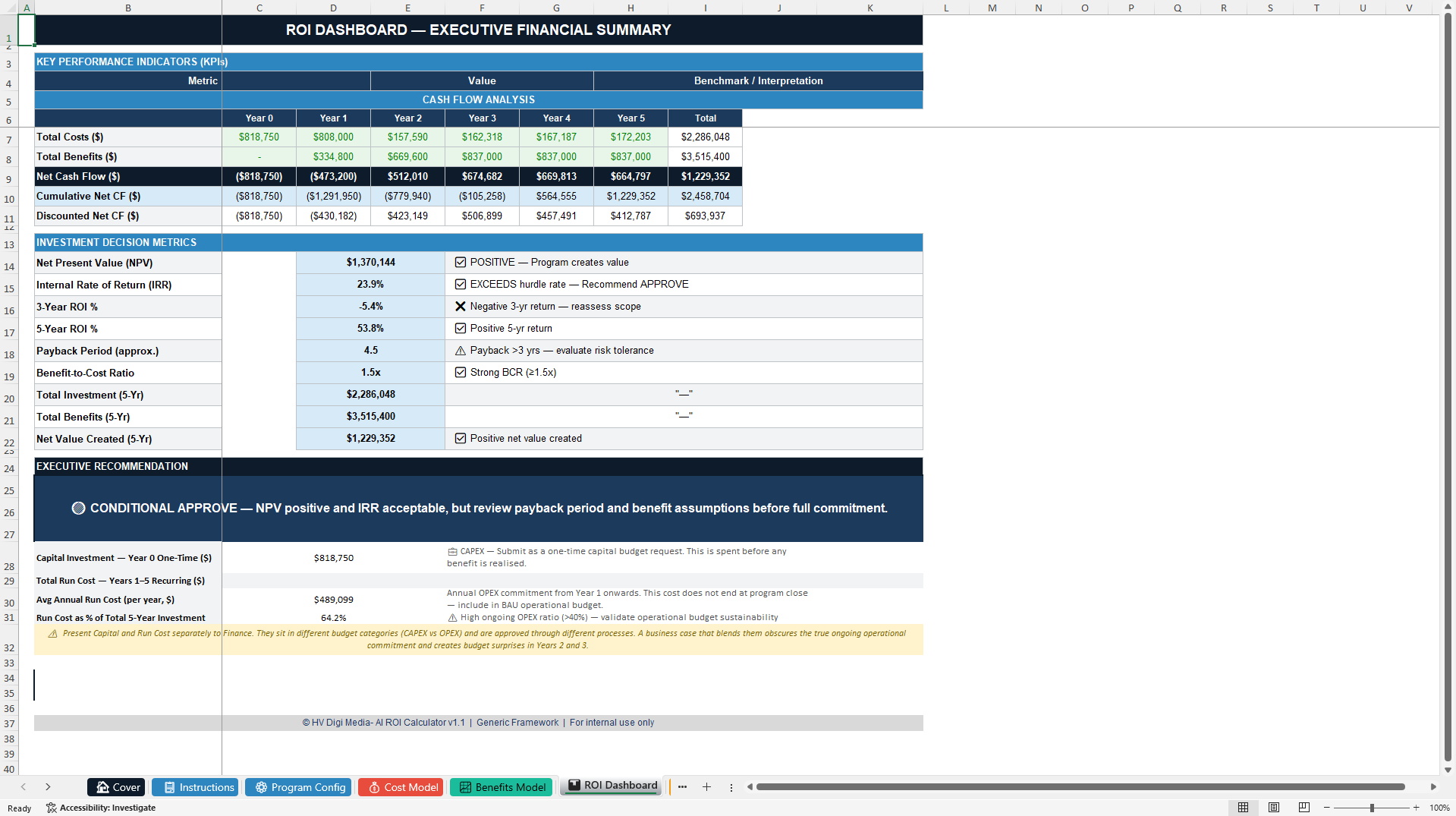The image size is (1456, 816).
Task: Open the Benefits Model sheet tab
Action: coord(501,787)
